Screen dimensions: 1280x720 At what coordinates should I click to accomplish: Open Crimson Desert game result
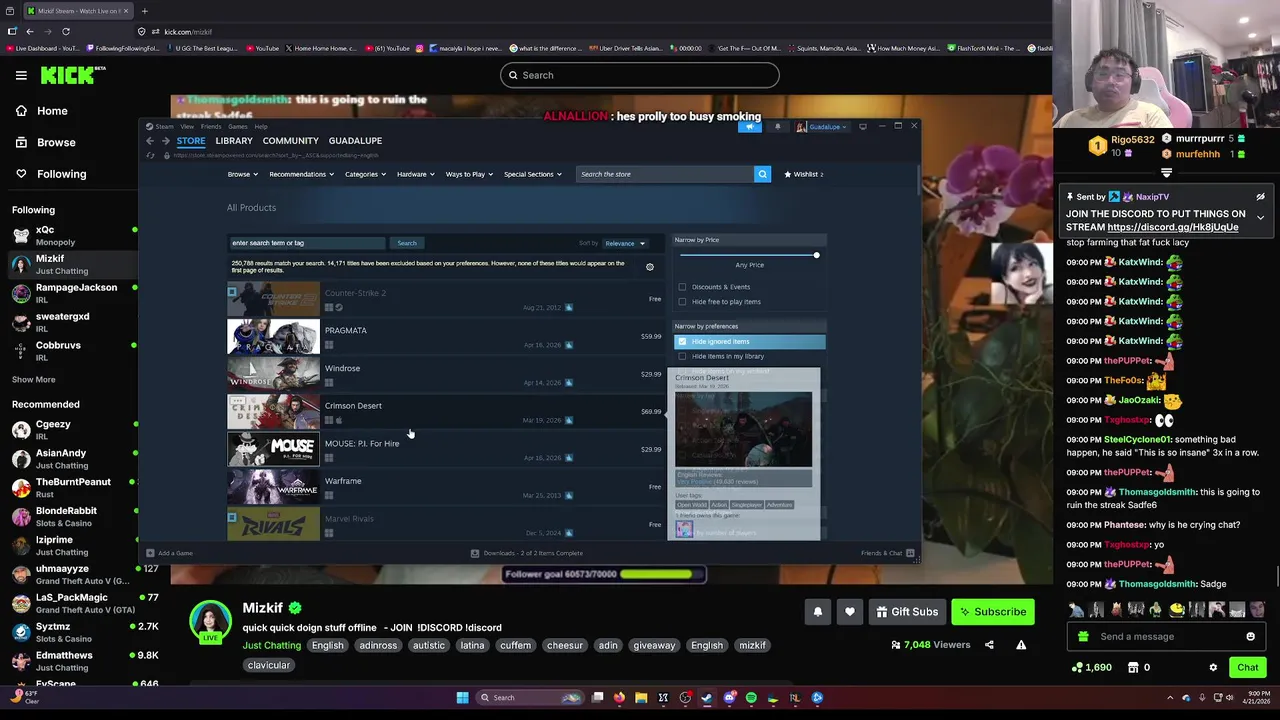click(445, 412)
